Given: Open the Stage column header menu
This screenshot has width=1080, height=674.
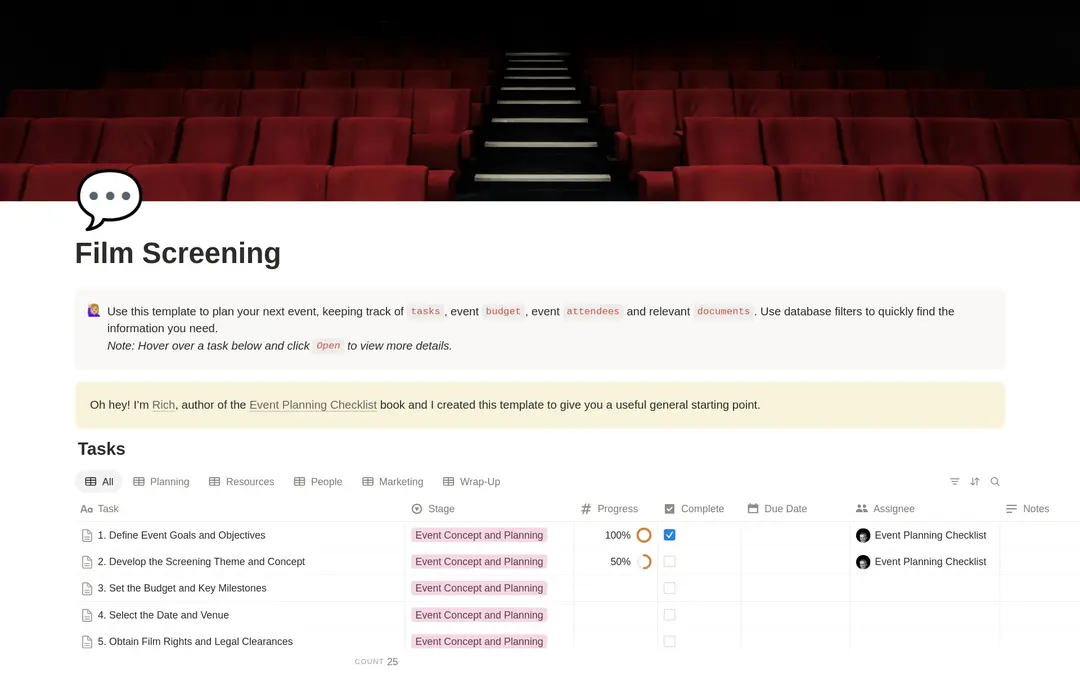Looking at the screenshot, I should (433, 509).
